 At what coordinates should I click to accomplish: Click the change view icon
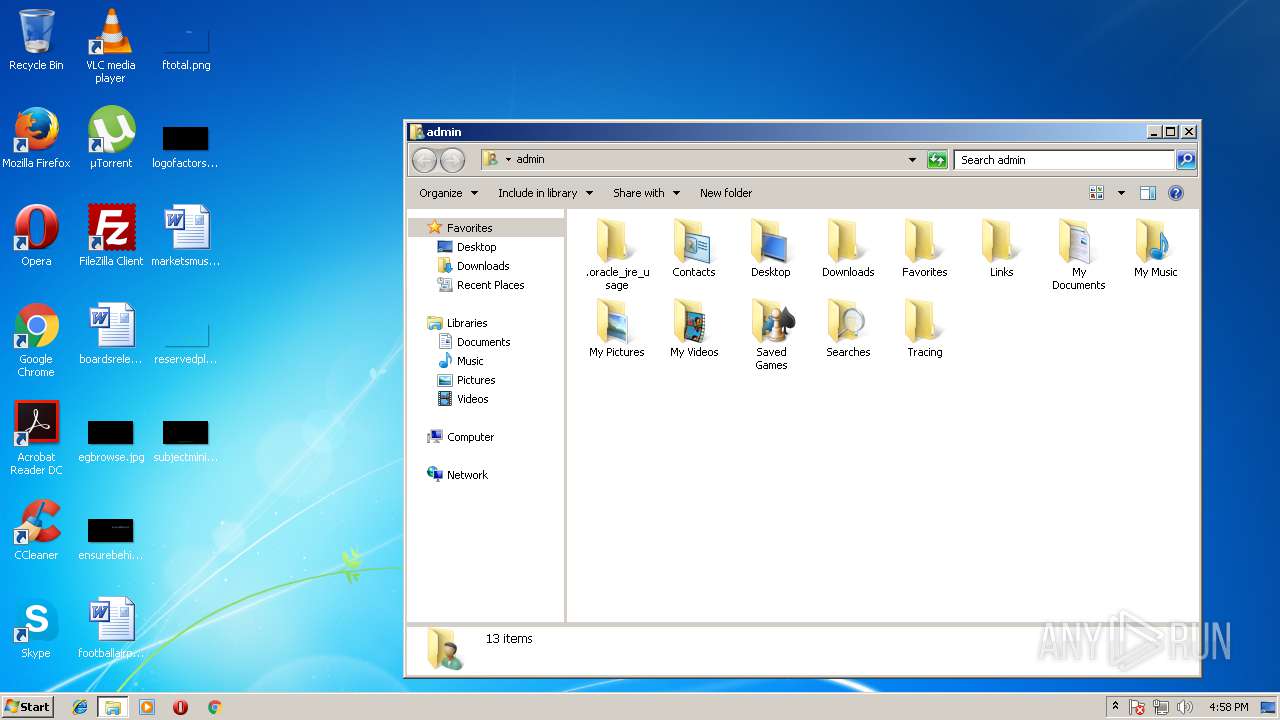pyautogui.click(x=1097, y=193)
